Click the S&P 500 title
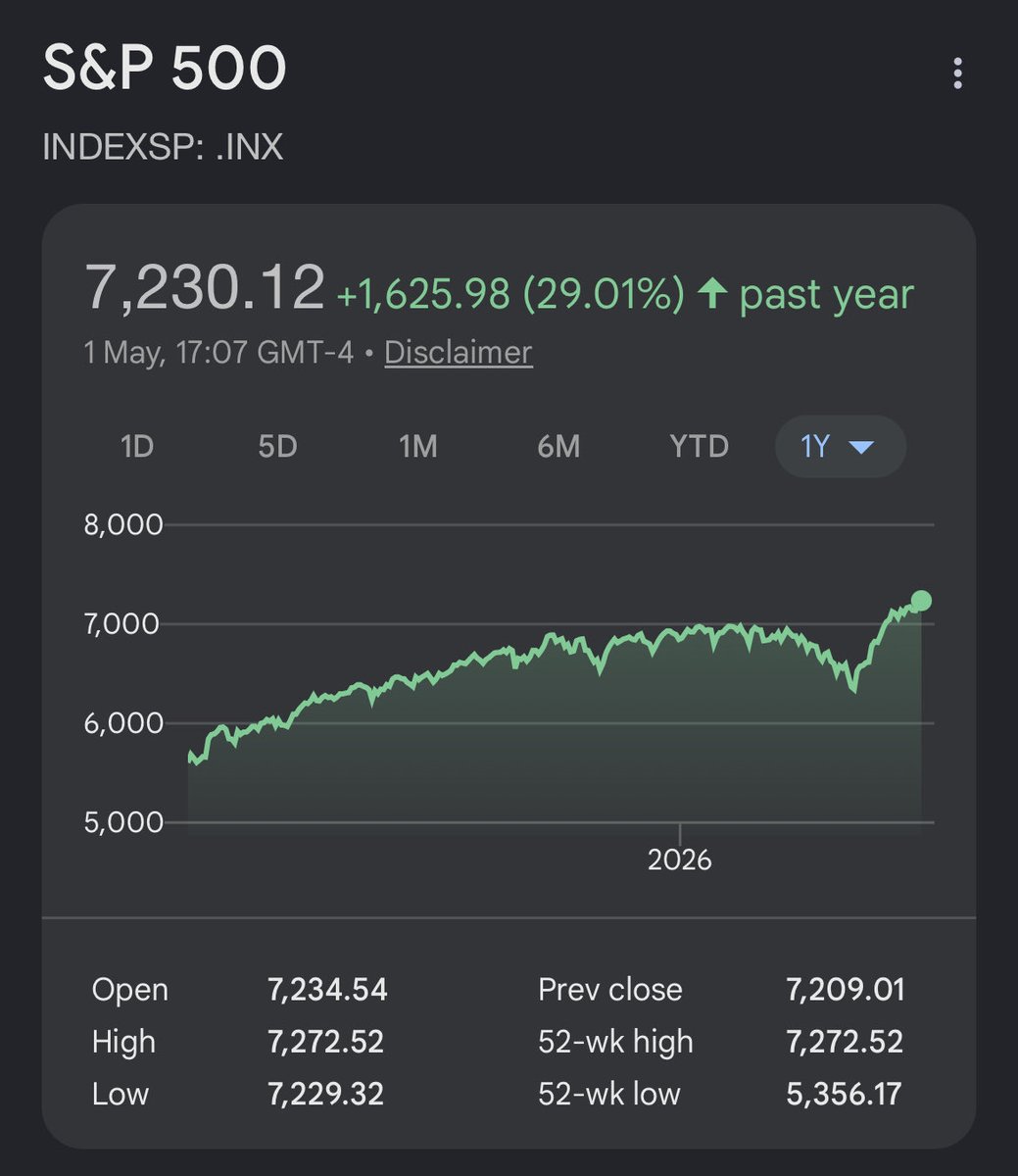This screenshot has width=1018, height=1176. (x=165, y=71)
